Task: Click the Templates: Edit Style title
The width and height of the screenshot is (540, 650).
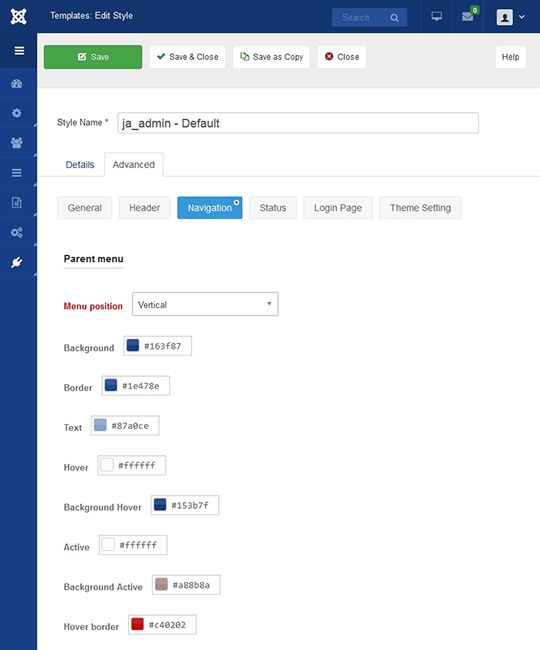Action: click(x=91, y=16)
